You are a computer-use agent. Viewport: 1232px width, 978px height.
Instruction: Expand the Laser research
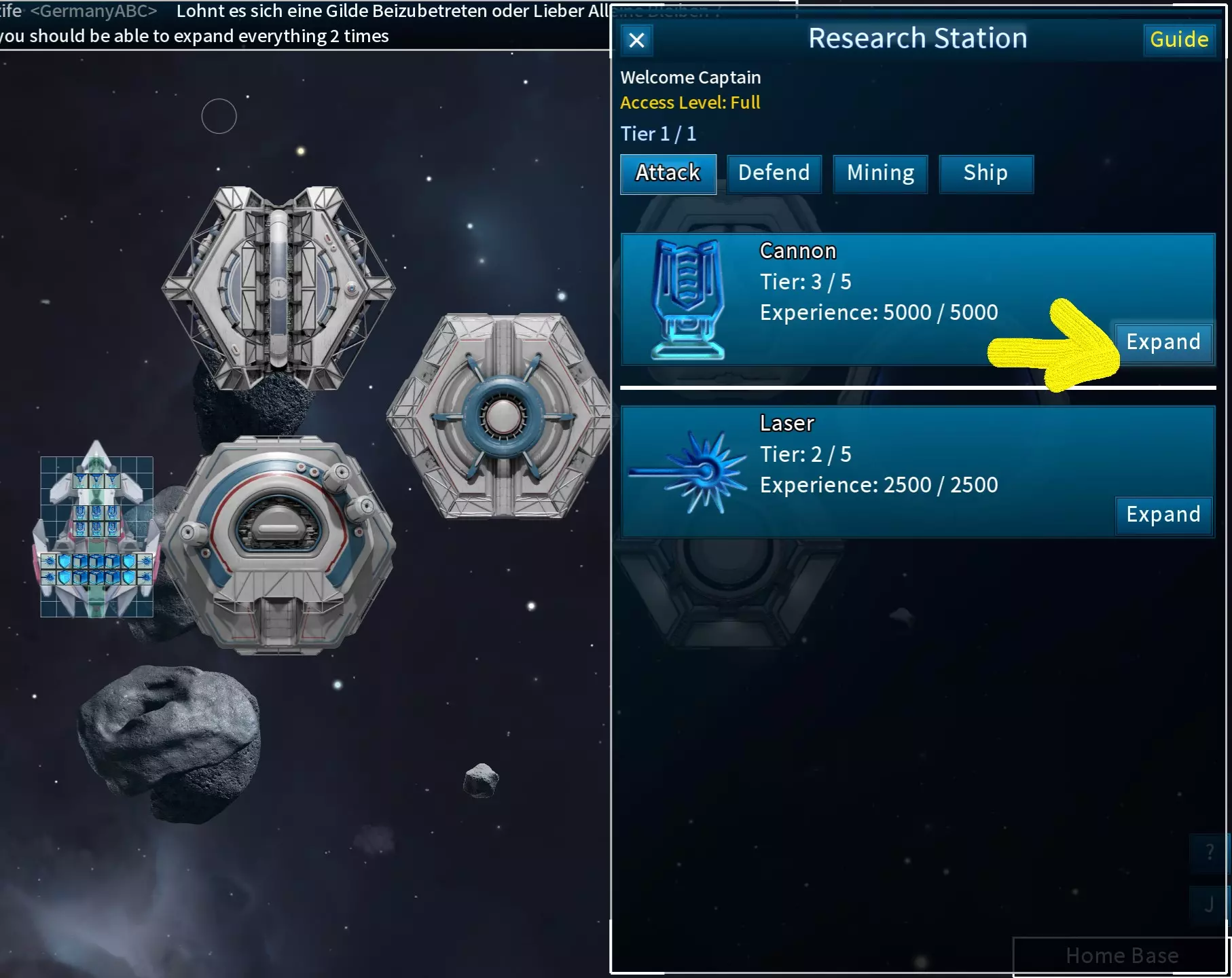[x=1163, y=514]
